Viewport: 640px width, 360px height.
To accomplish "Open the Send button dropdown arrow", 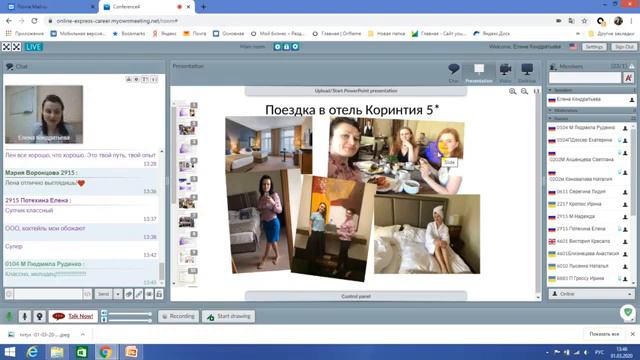I will (118, 294).
